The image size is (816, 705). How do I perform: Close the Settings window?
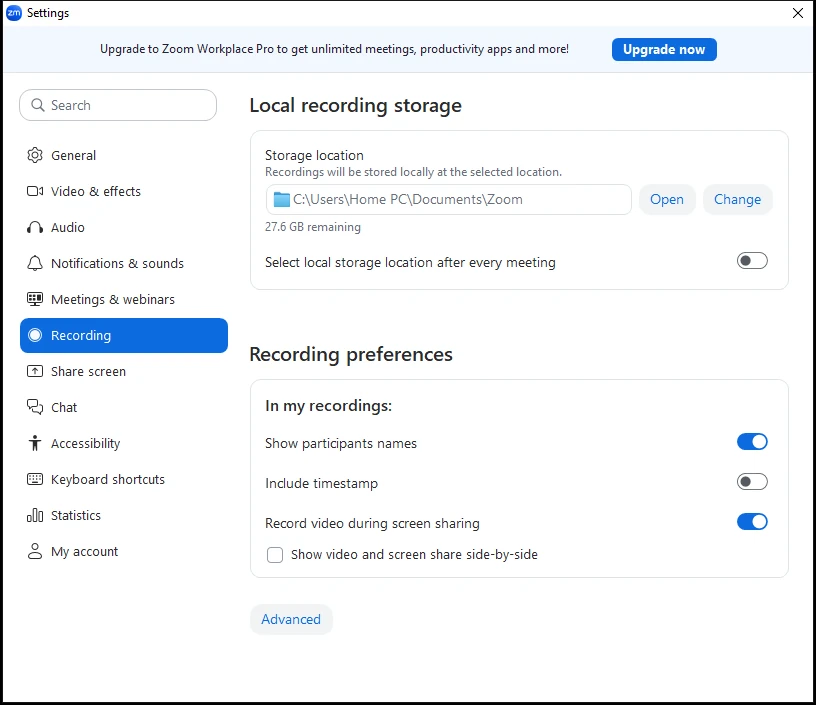(x=798, y=13)
